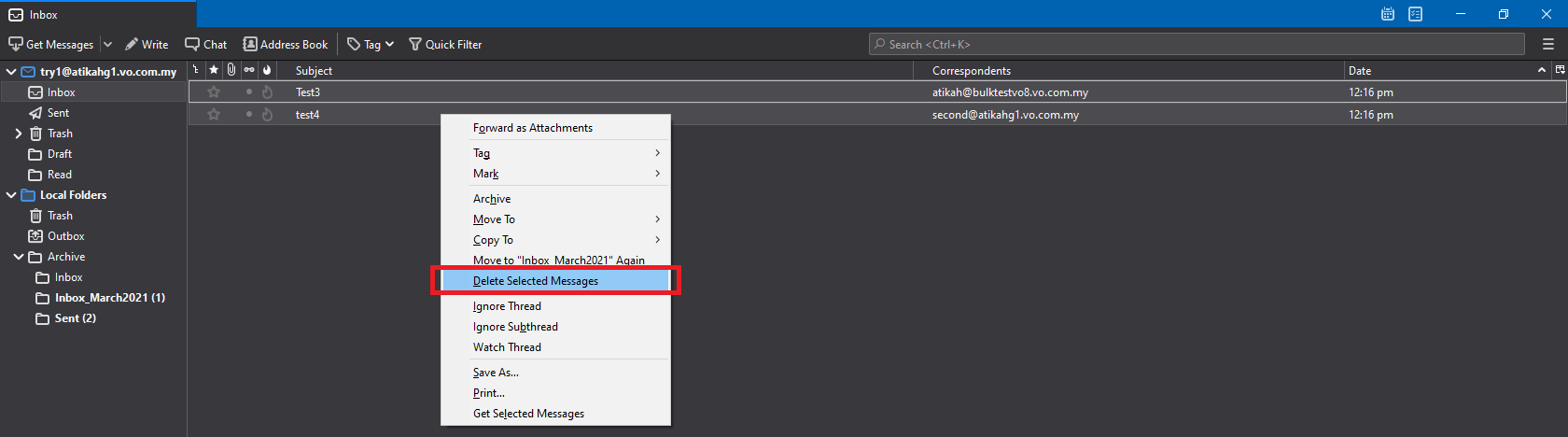Screen dimensions: 1568x437
Task: Select Archive in the context menu
Action: coord(492,199)
